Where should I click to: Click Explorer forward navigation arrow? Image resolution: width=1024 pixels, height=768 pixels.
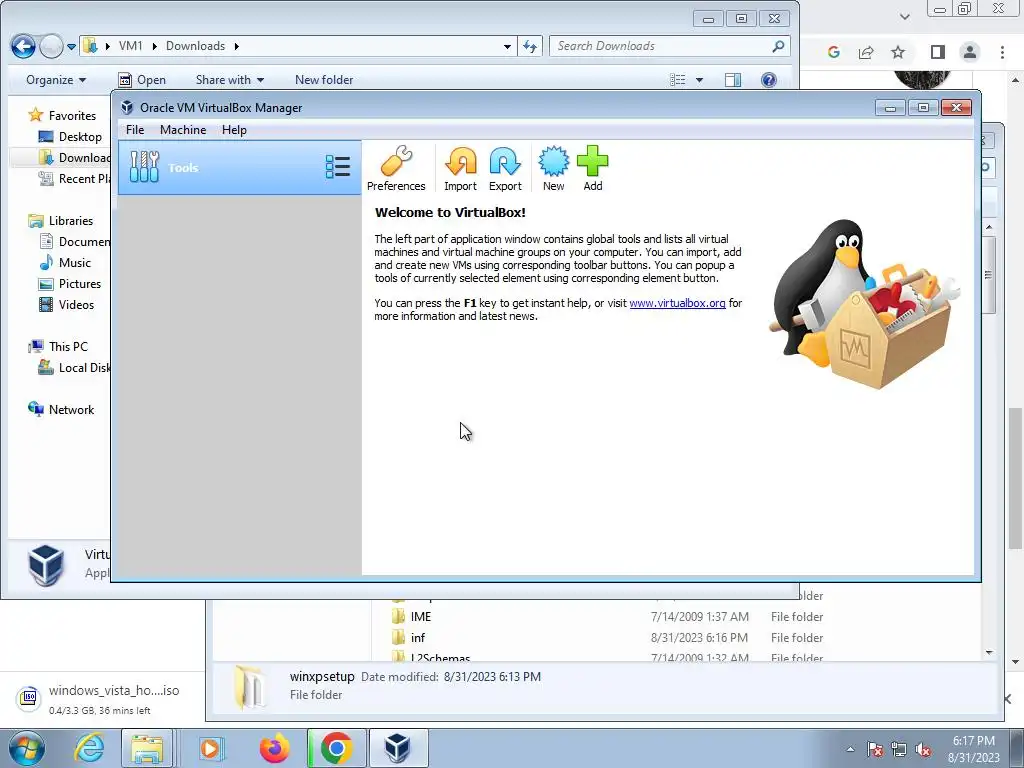coord(51,46)
